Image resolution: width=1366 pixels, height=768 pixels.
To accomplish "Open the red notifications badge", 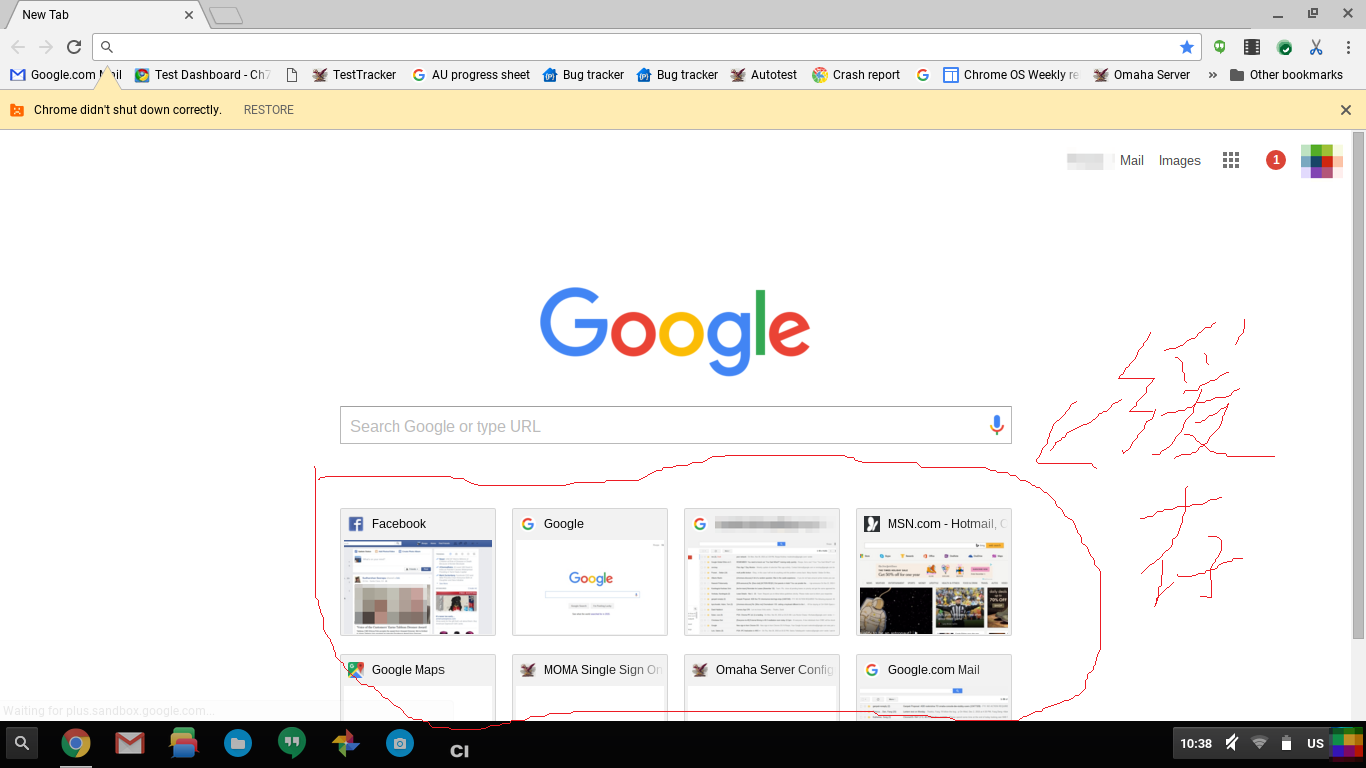I will pos(1276,160).
